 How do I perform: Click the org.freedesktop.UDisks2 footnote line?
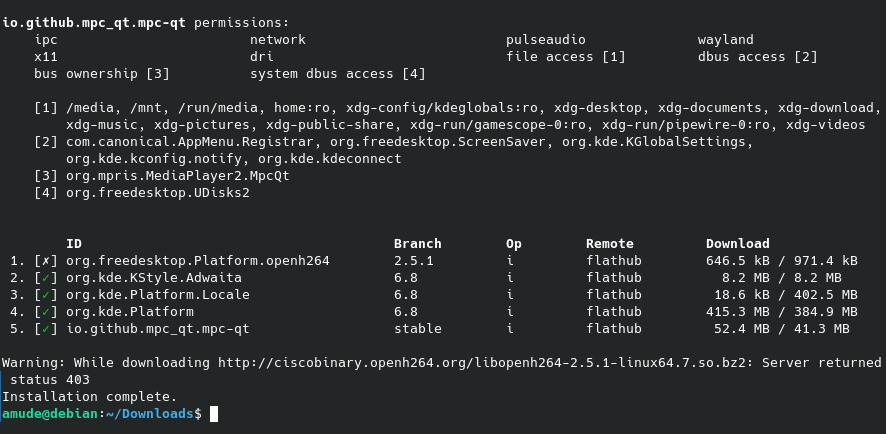click(158, 192)
